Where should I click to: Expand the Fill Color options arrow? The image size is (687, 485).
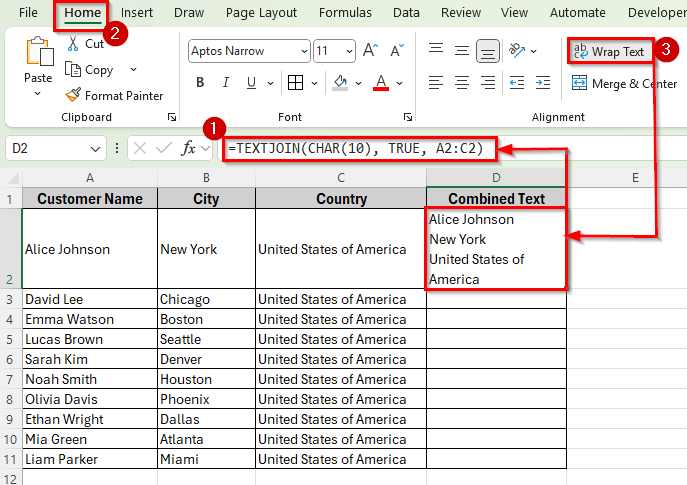click(x=358, y=83)
